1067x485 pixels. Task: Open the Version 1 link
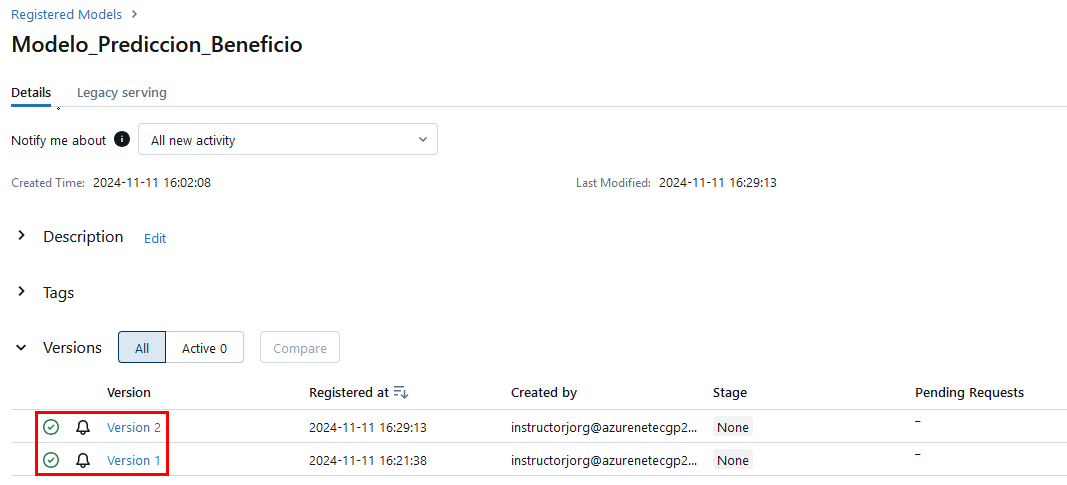[134, 460]
